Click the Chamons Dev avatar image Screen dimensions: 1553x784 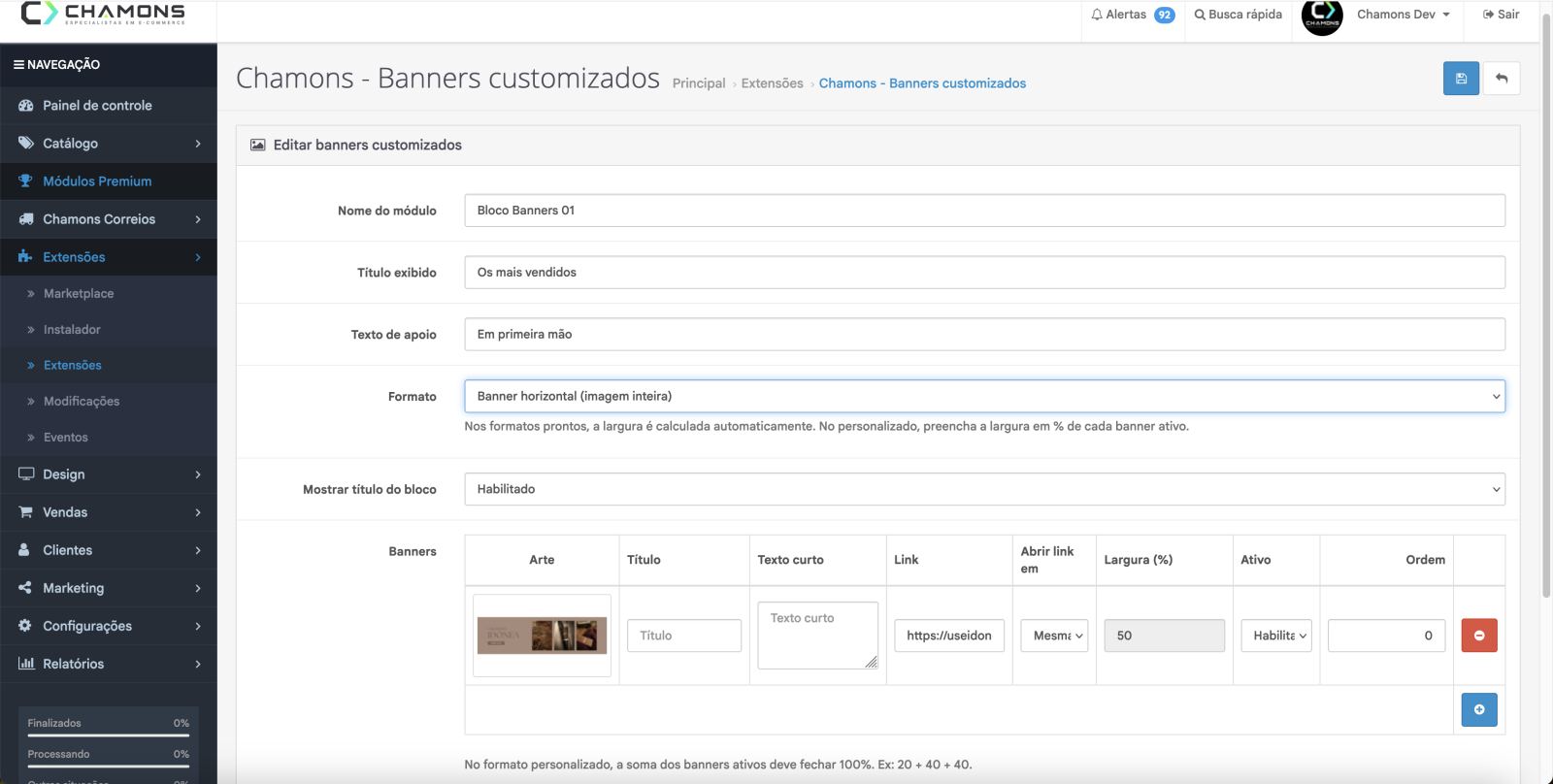(1322, 16)
